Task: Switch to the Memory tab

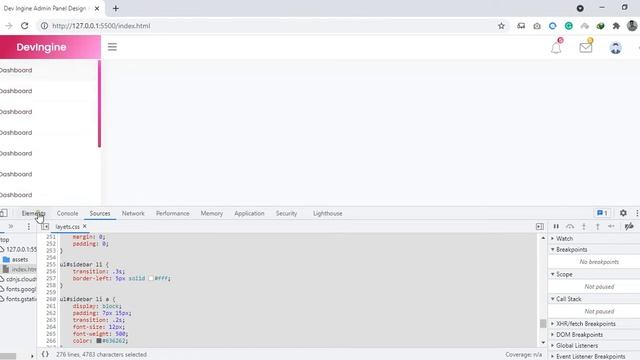Action: pyautogui.click(x=211, y=213)
